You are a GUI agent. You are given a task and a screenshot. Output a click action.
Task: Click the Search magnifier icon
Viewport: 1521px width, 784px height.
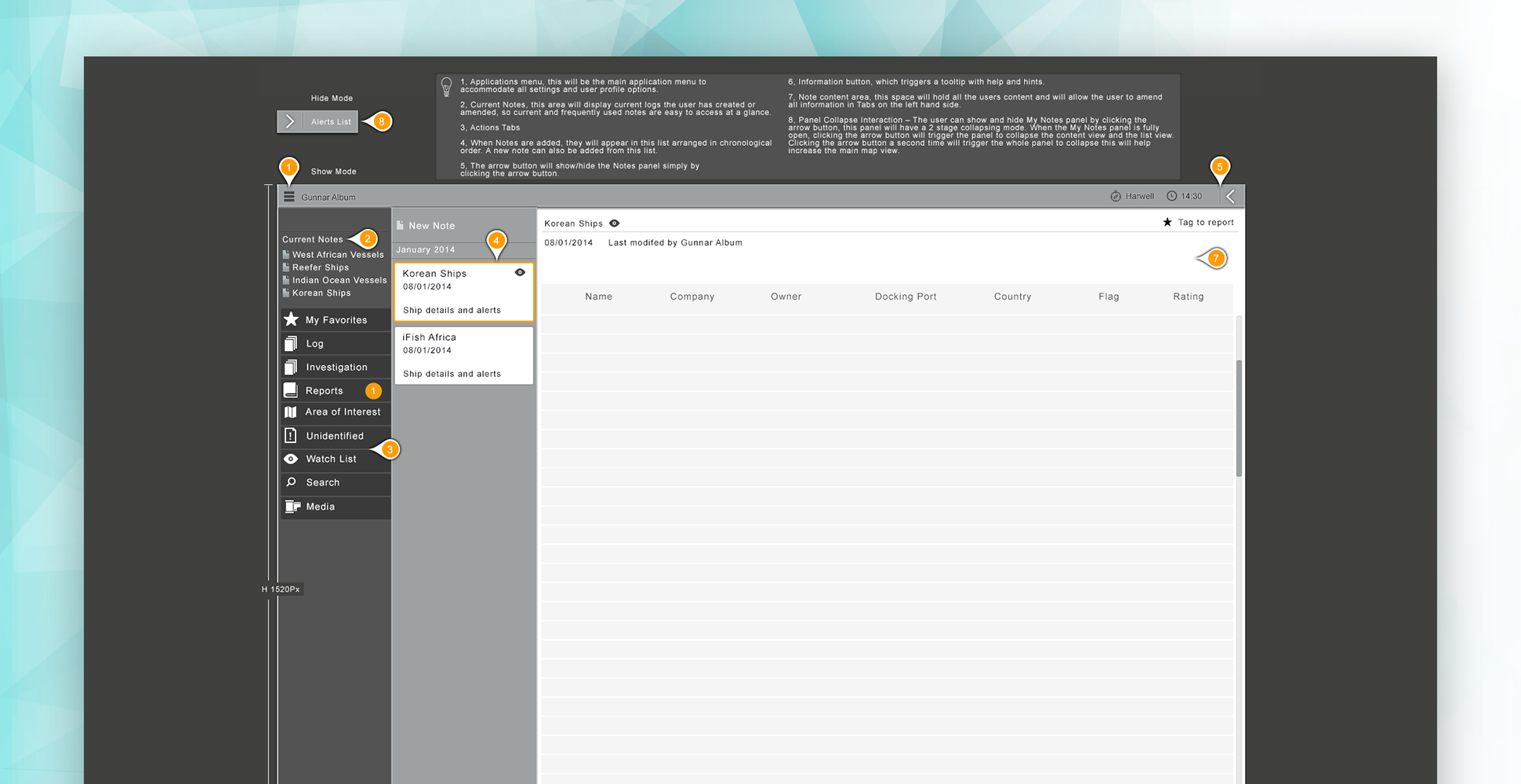291,482
